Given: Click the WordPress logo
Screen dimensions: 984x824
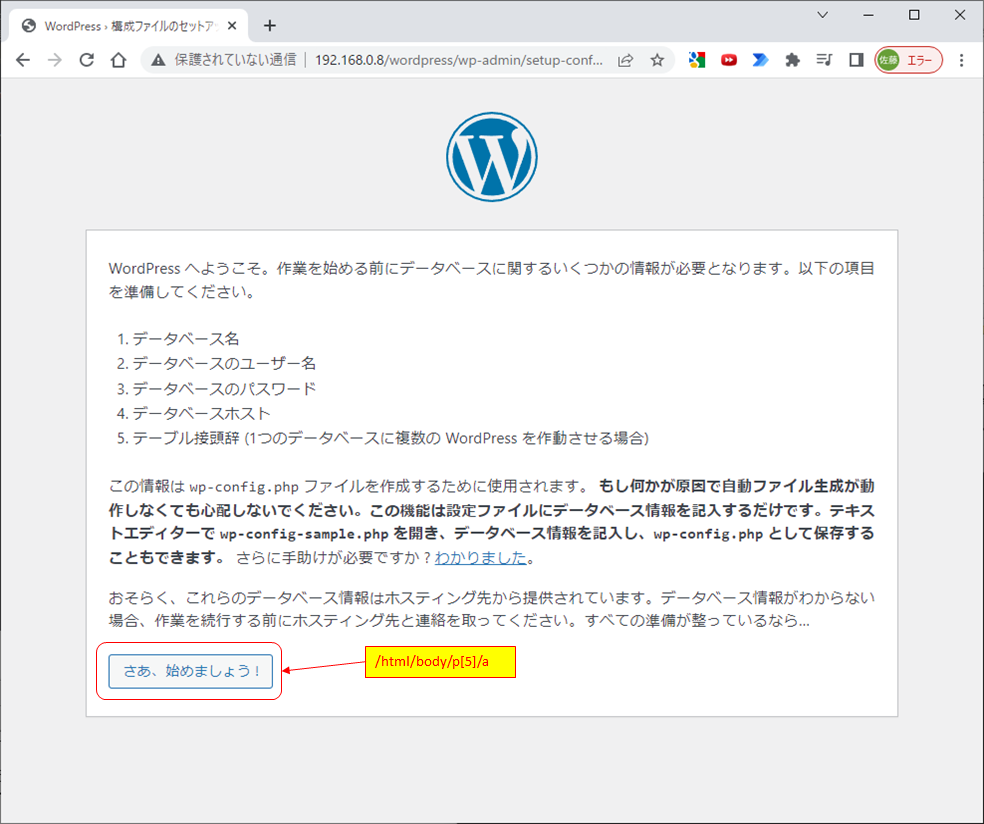Looking at the screenshot, I should [492, 157].
